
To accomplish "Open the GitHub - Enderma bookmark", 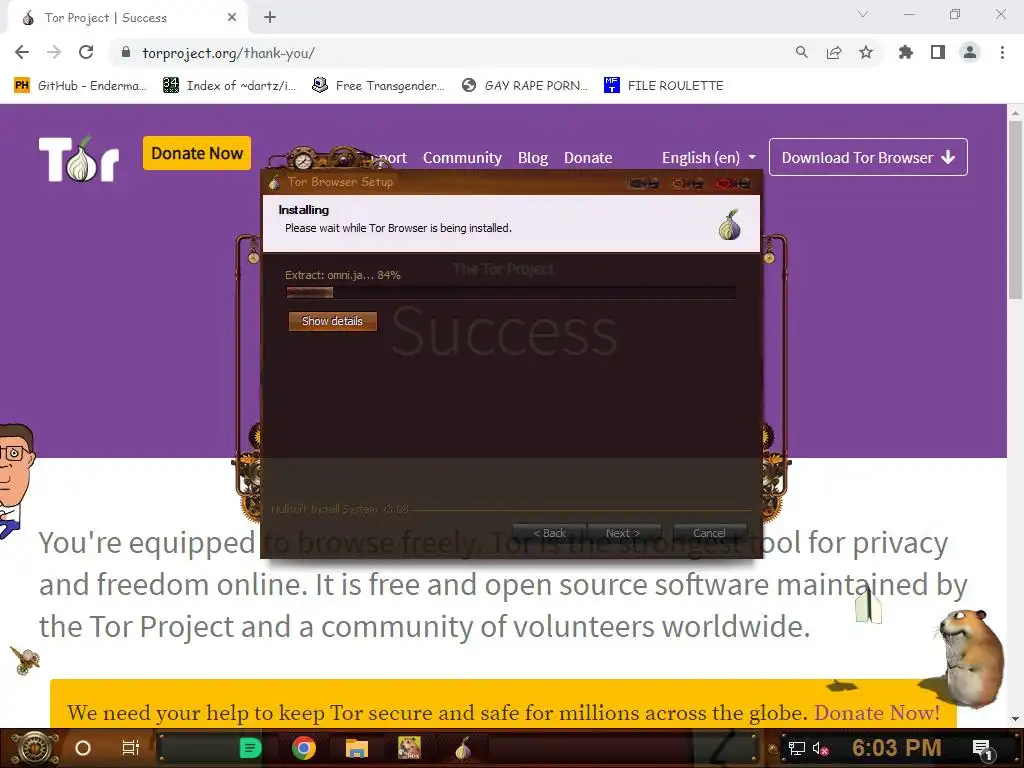I will point(80,86).
